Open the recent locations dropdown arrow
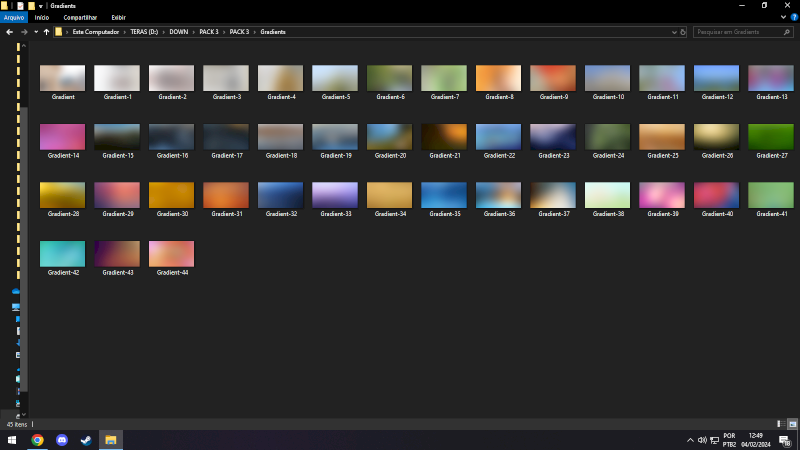The width and height of the screenshot is (800, 450). [35, 32]
